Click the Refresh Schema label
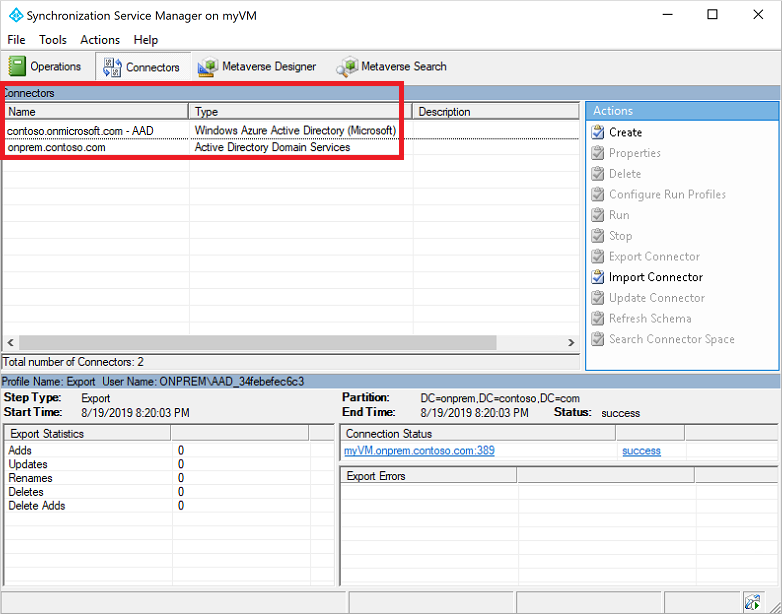 click(x=650, y=318)
